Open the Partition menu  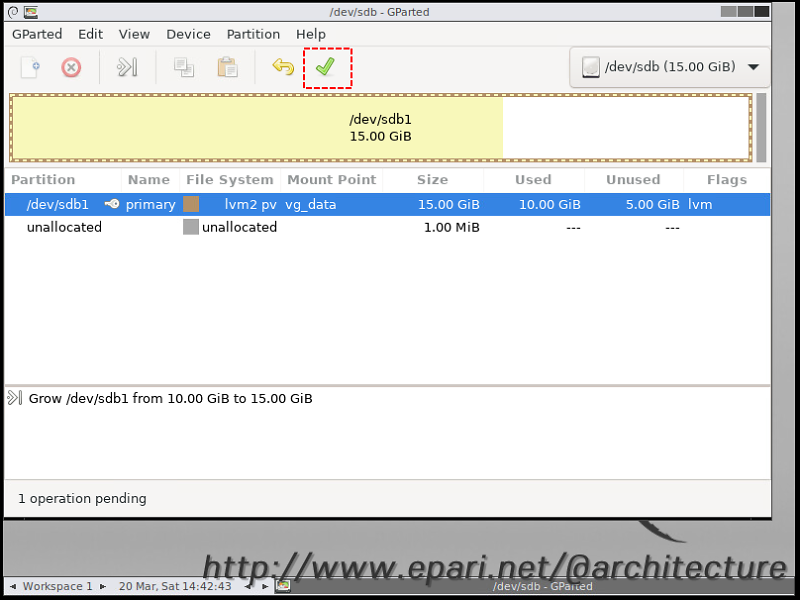point(253,34)
